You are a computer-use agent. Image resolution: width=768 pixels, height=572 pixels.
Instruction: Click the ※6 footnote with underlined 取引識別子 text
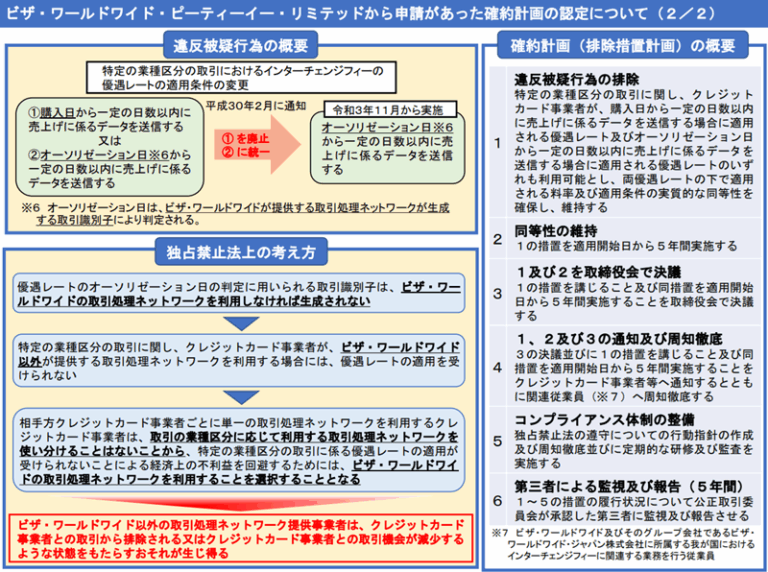pos(235,214)
